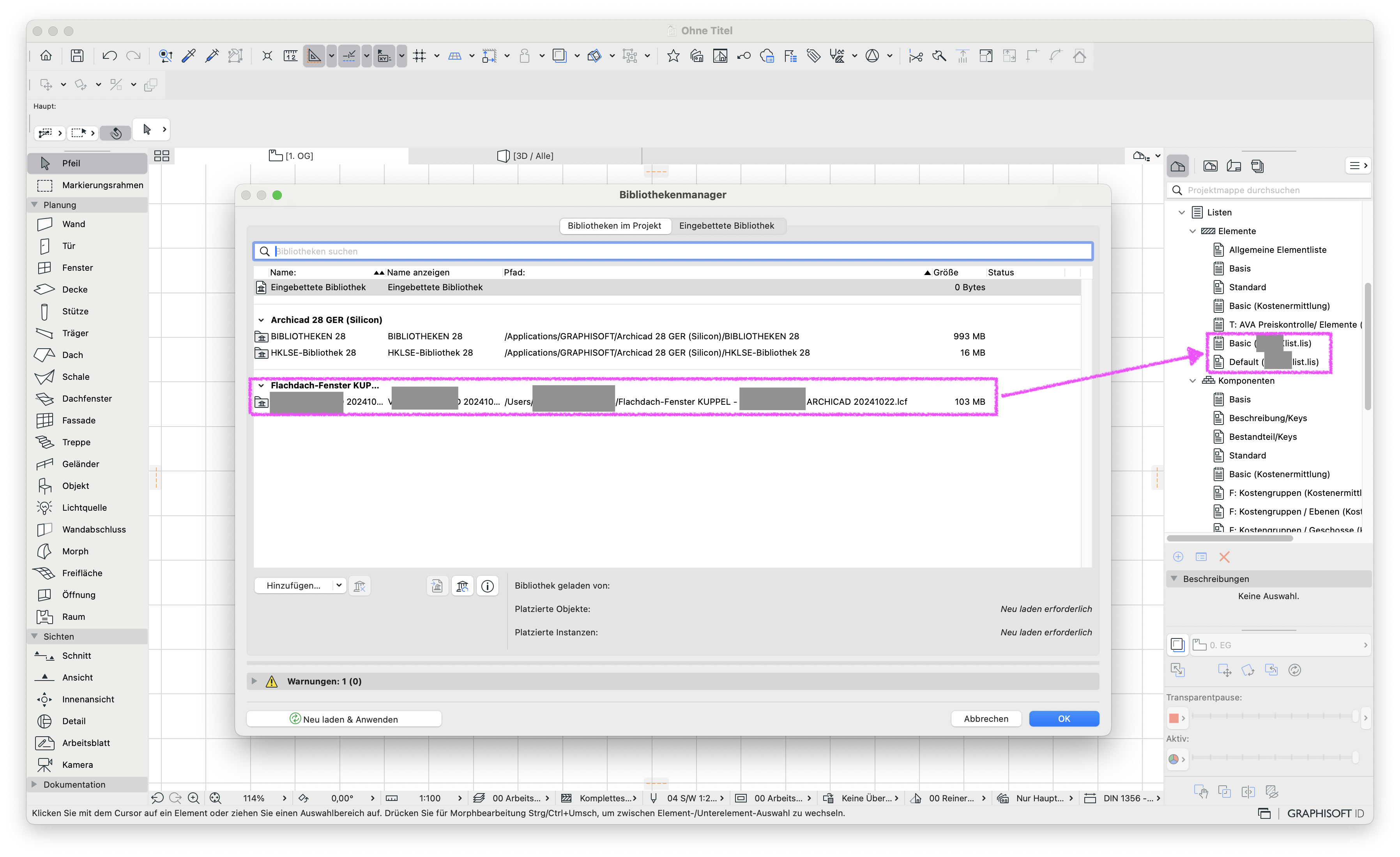This screenshot has width=1400, height=857.
Task: Select the Fenster tool
Action: pyautogui.click(x=87, y=268)
